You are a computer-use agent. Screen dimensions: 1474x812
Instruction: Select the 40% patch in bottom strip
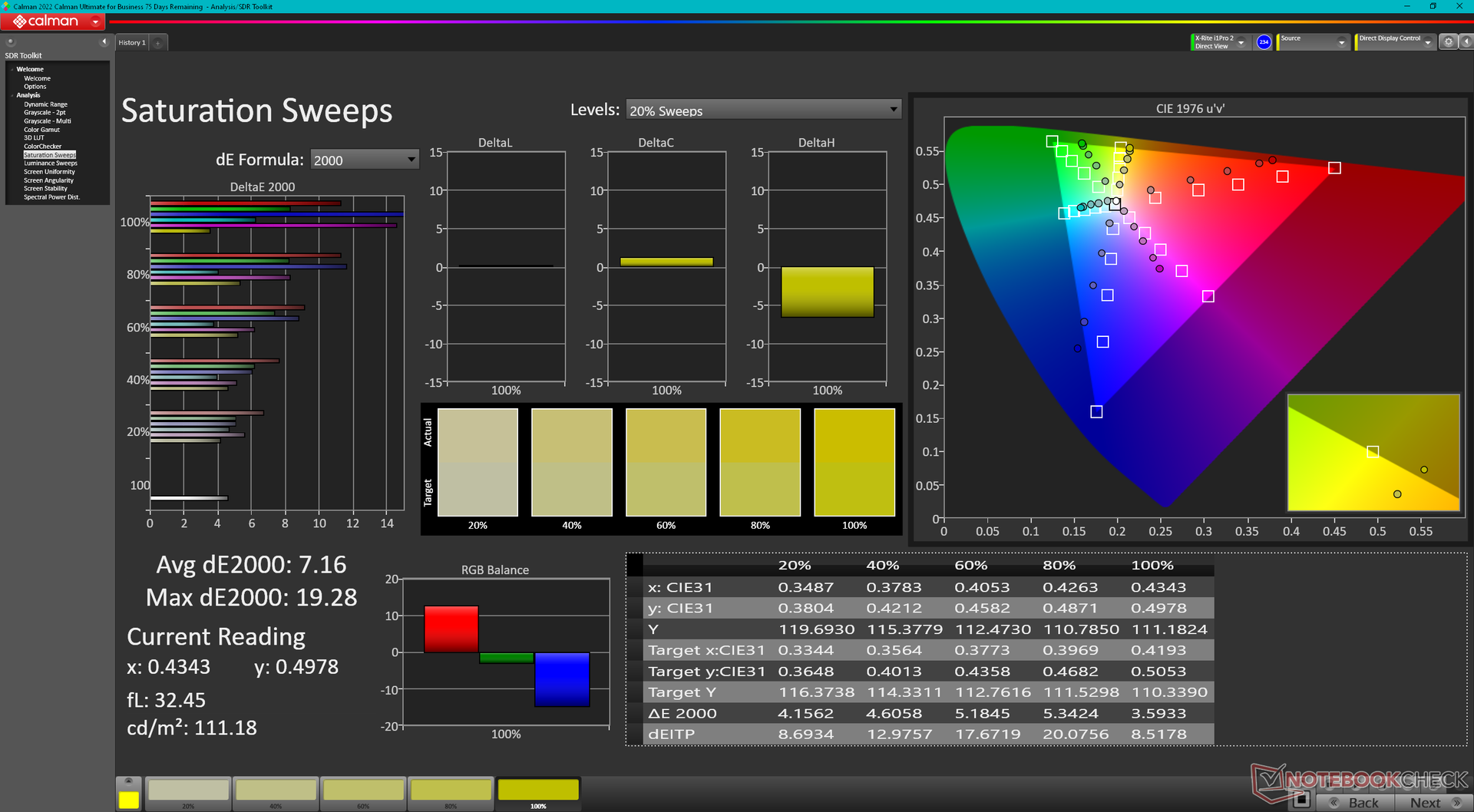point(276,794)
